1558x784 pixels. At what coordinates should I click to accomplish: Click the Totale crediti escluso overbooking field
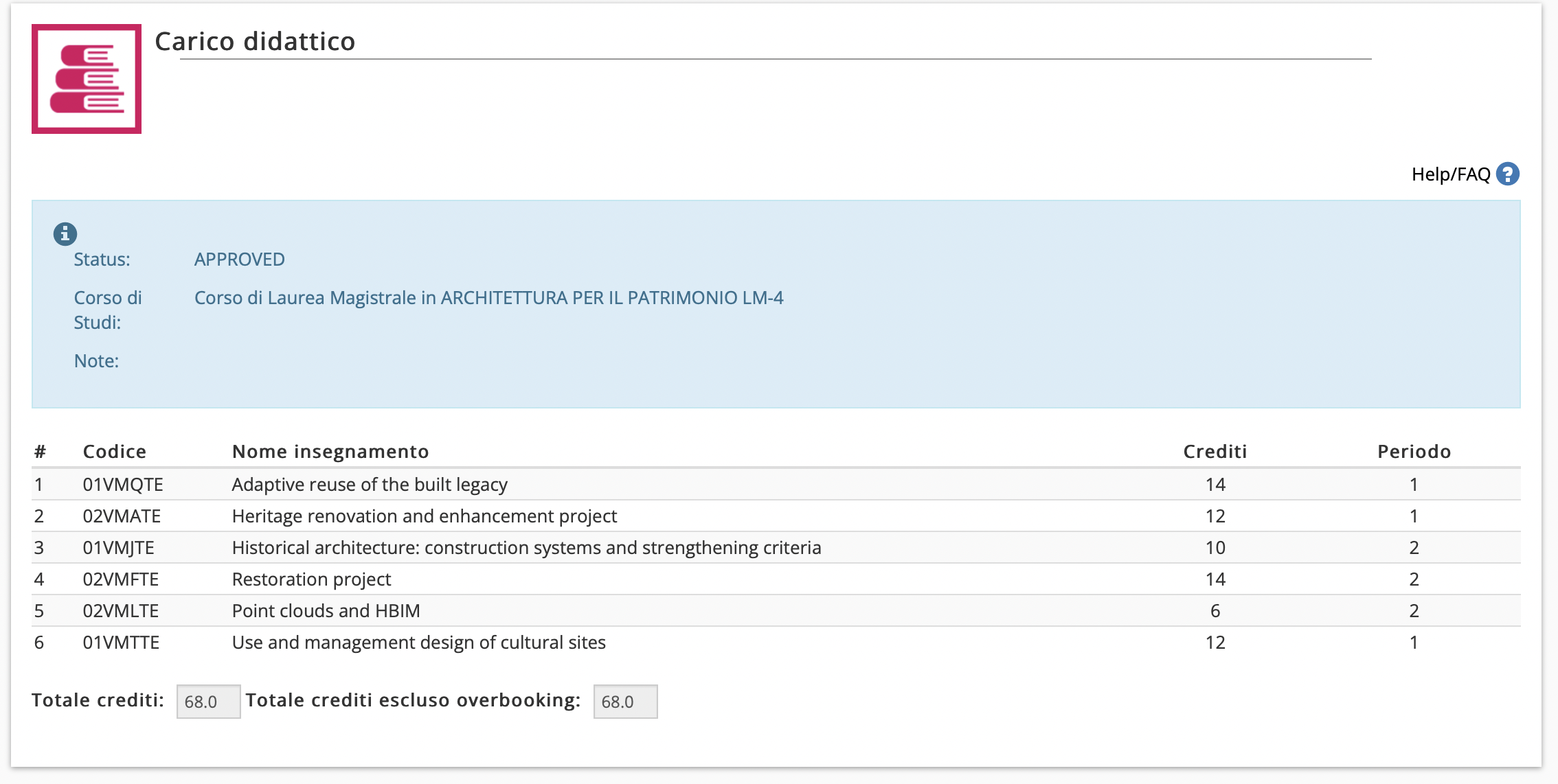[x=625, y=702]
